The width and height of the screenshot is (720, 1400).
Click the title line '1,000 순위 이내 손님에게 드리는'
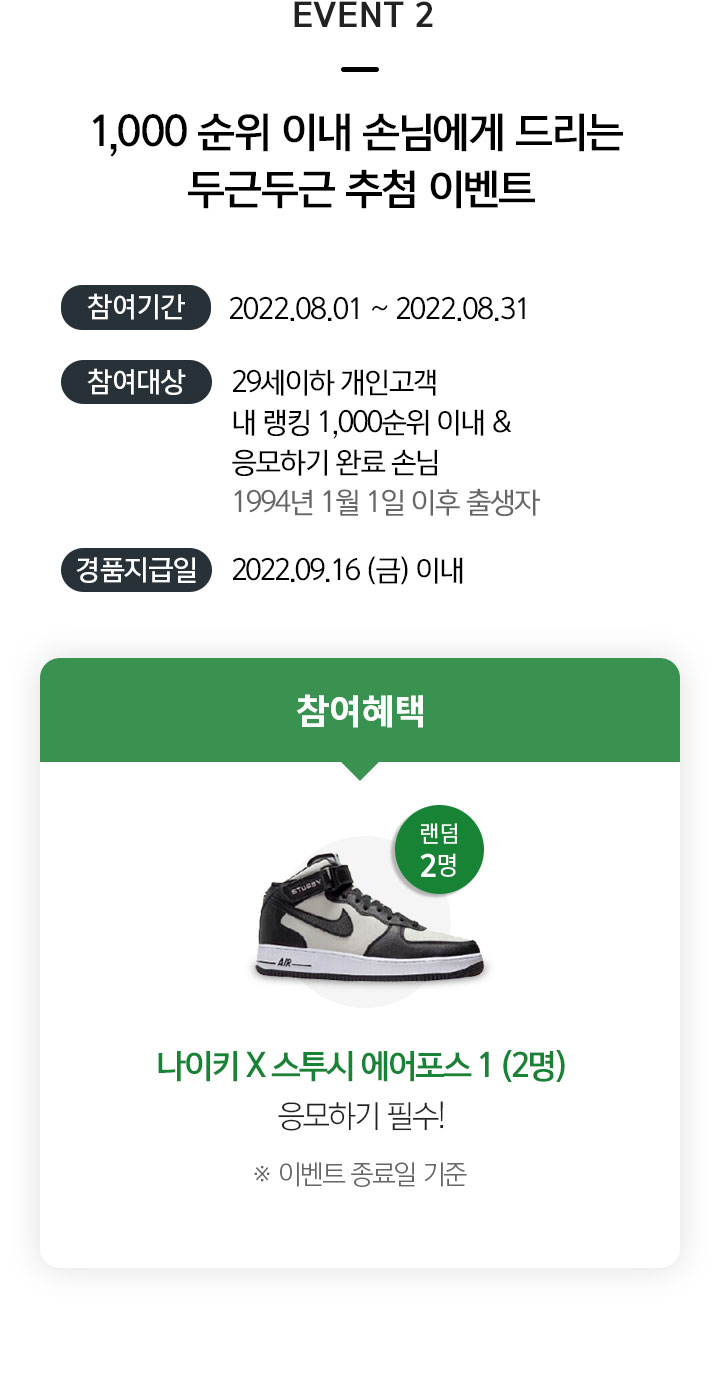(x=357, y=133)
